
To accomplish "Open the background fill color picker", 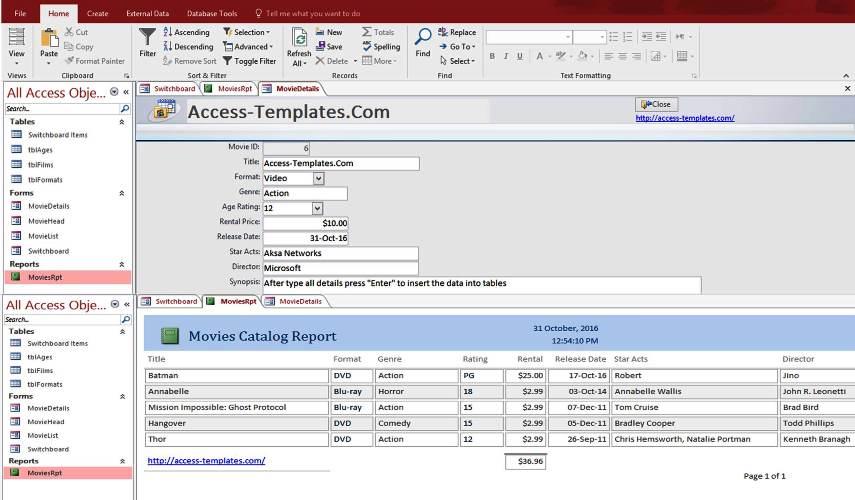I will coord(593,56).
